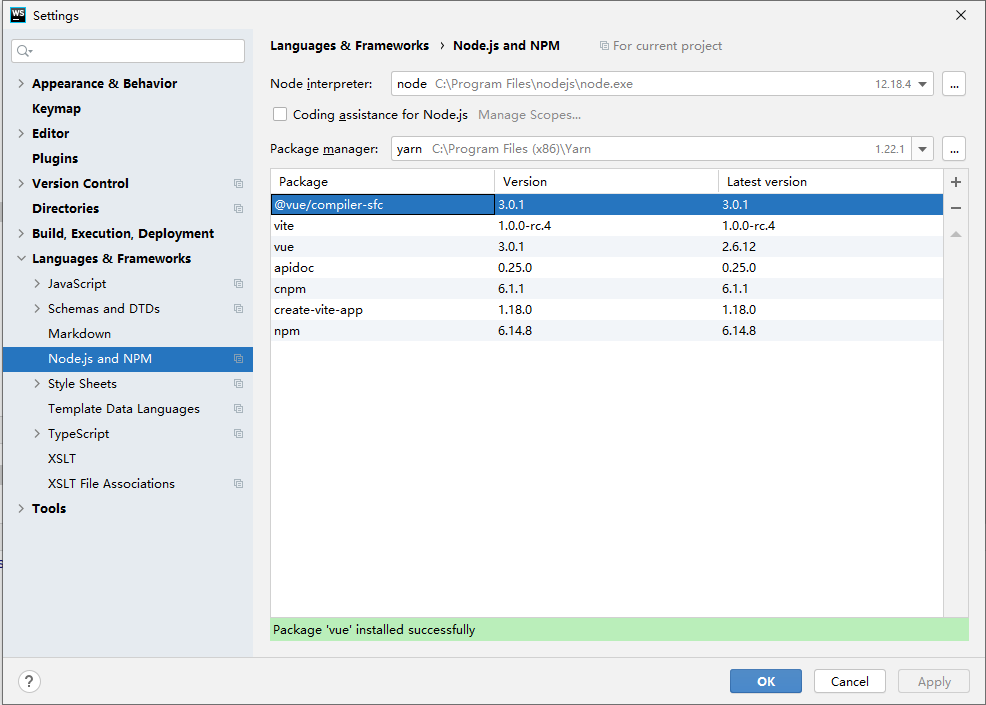Select the vue package row
The height and width of the screenshot is (705, 986).
(x=607, y=247)
